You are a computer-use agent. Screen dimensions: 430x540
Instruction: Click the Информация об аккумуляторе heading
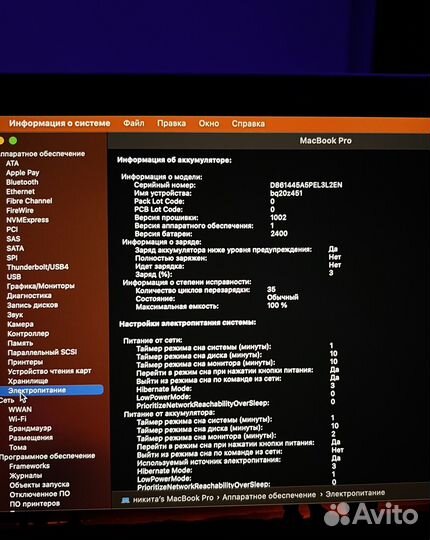click(x=174, y=160)
